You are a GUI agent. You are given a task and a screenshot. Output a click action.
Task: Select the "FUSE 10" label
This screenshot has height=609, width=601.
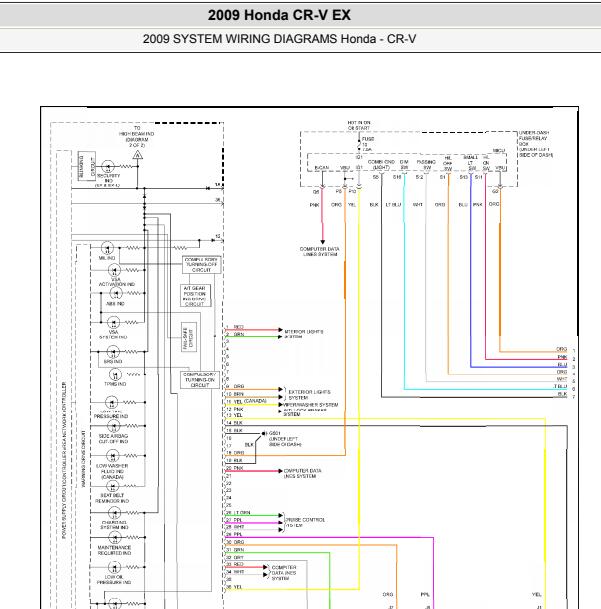click(368, 142)
